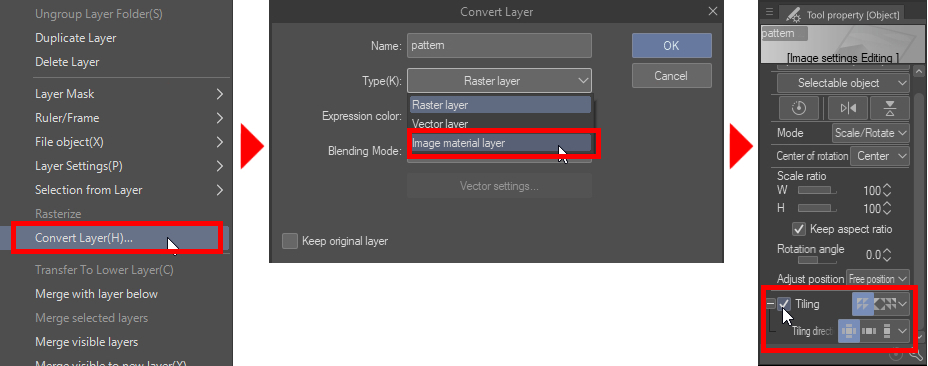Collapse the Tiling options expander
This screenshot has width=928, height=366.
pyautogui.click(x=771, y=304)
